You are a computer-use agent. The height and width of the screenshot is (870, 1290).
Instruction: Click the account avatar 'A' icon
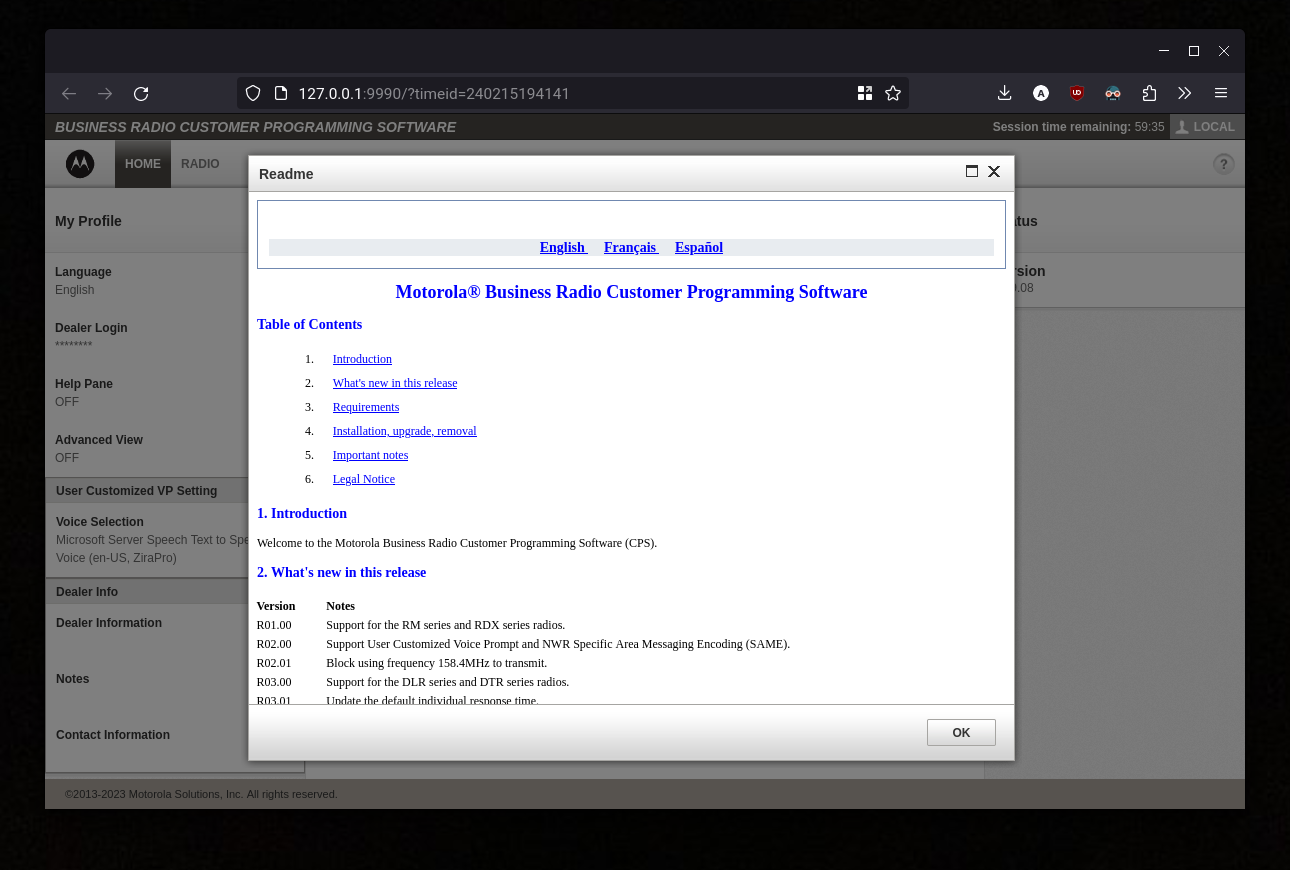point(1040,93)
